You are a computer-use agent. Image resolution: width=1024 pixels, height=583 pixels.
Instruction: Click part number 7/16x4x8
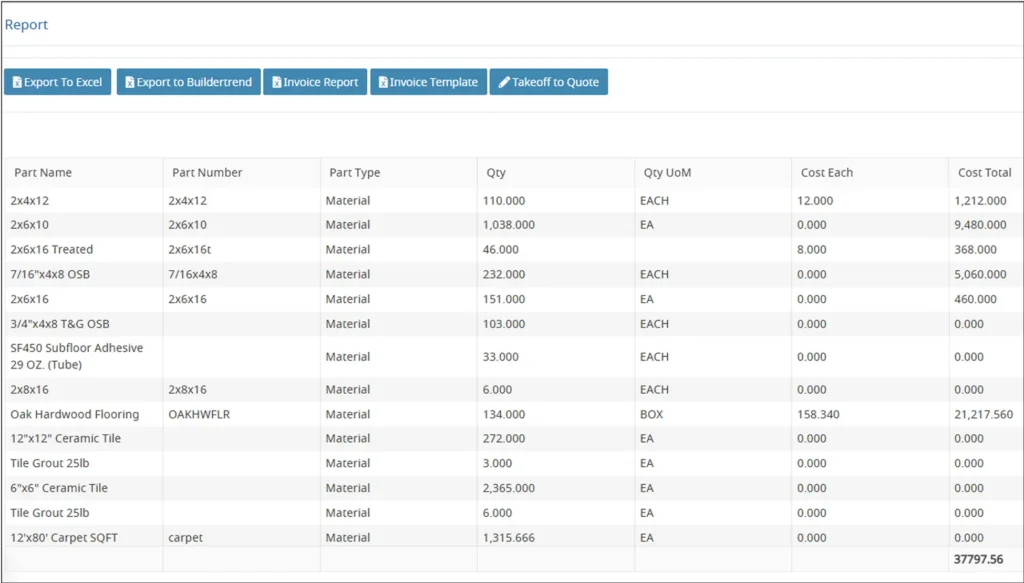(x=193, y=275)
